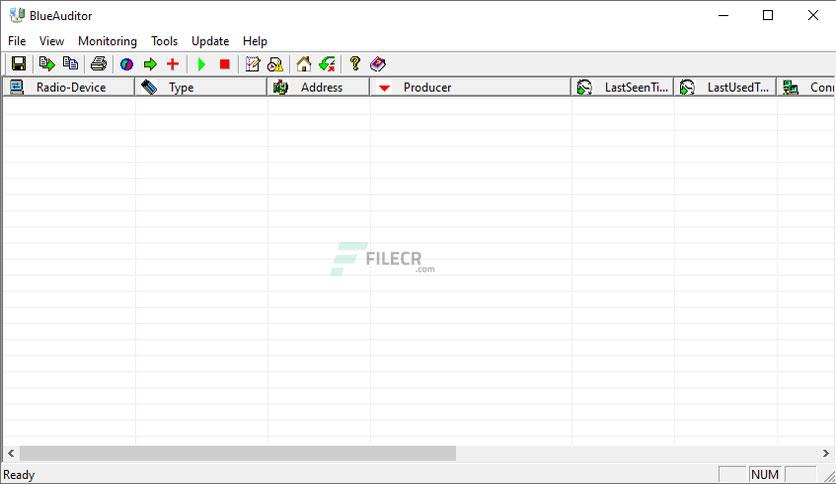Click the purple book icon

pos(378,64)
